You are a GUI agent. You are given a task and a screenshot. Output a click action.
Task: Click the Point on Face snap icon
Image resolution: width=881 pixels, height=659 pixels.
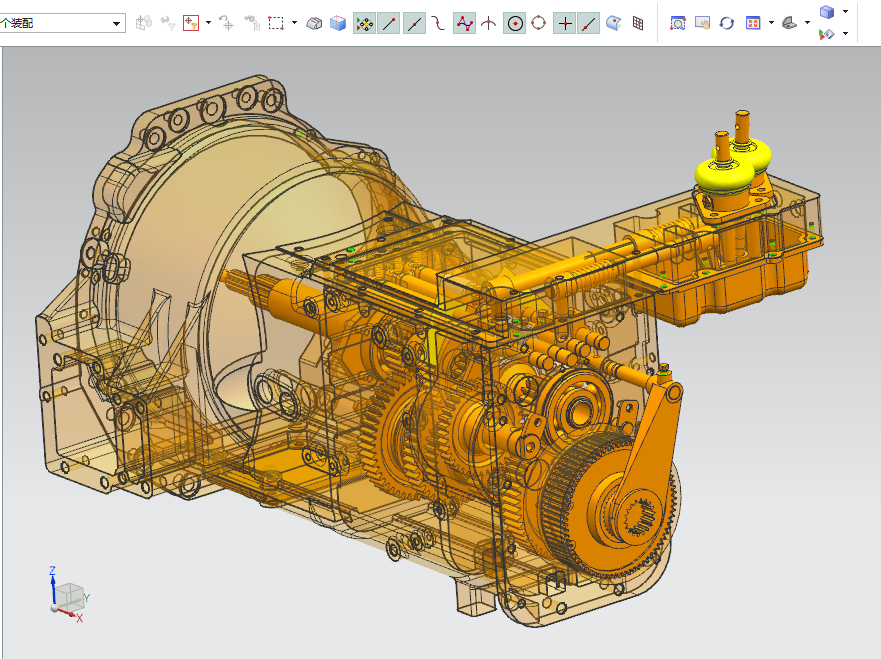pyautogui.click(x=614, y=23)
